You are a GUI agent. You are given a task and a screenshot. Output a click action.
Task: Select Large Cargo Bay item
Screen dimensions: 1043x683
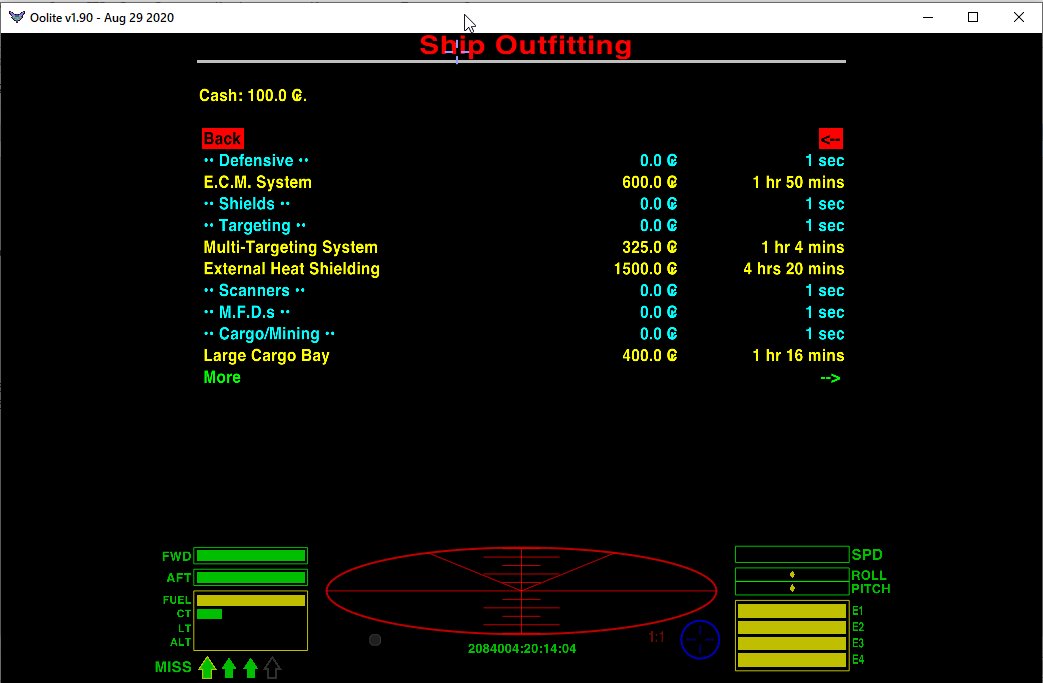coord(266,356)
